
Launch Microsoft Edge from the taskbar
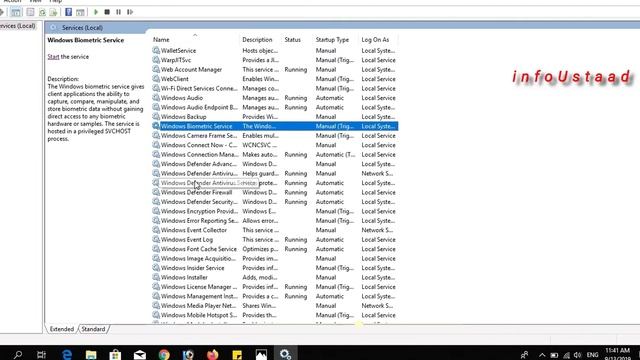point(67,354)
